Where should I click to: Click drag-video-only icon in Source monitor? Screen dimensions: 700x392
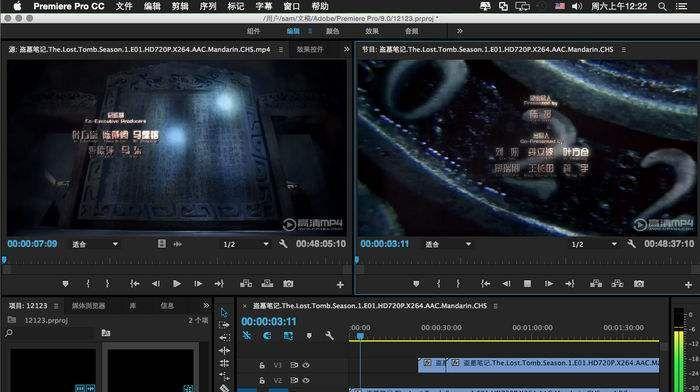(162, 244)
